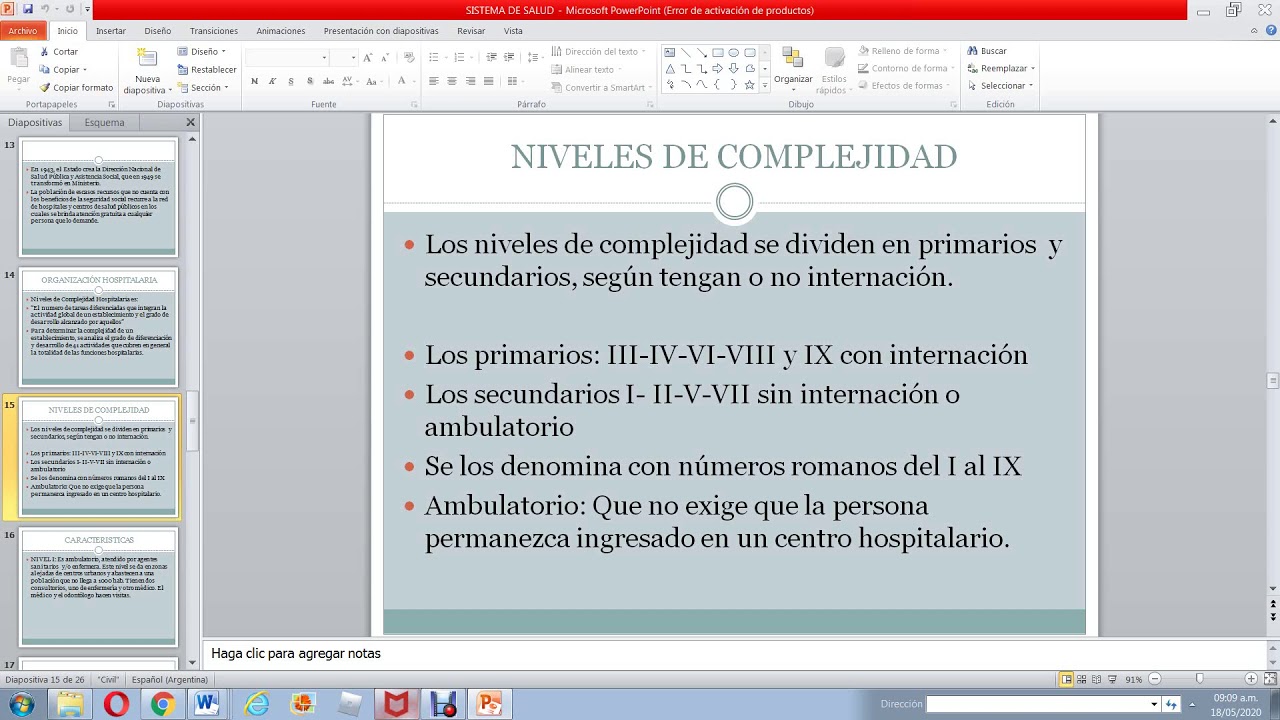The width and height of the screenshot is (1280, 720).
Task: Toggle strikethrough (abc) formatting
Action: (329, 81)
